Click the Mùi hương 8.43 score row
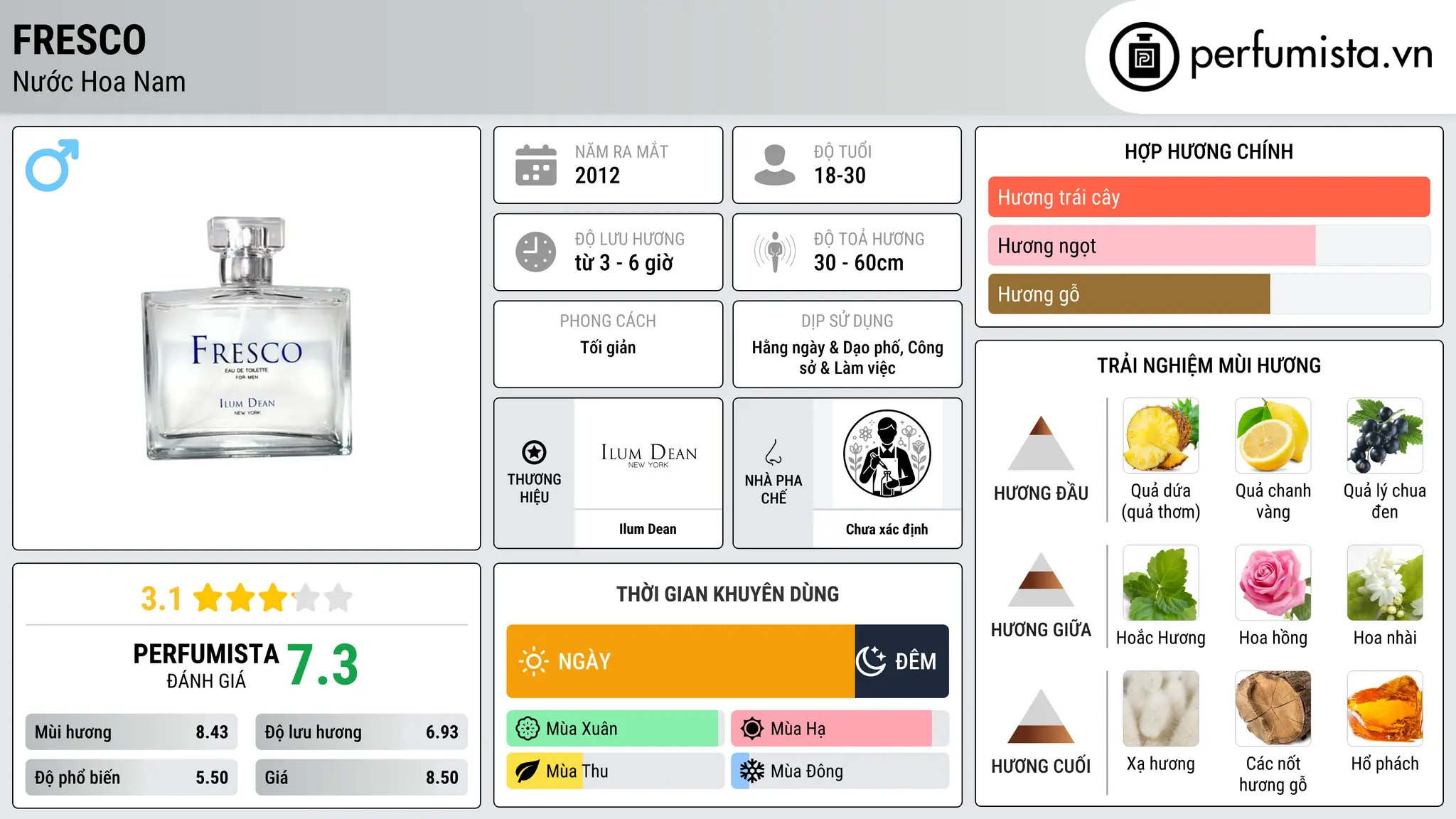The width and height of the screenshot is (1456, 819). (132, 732)
